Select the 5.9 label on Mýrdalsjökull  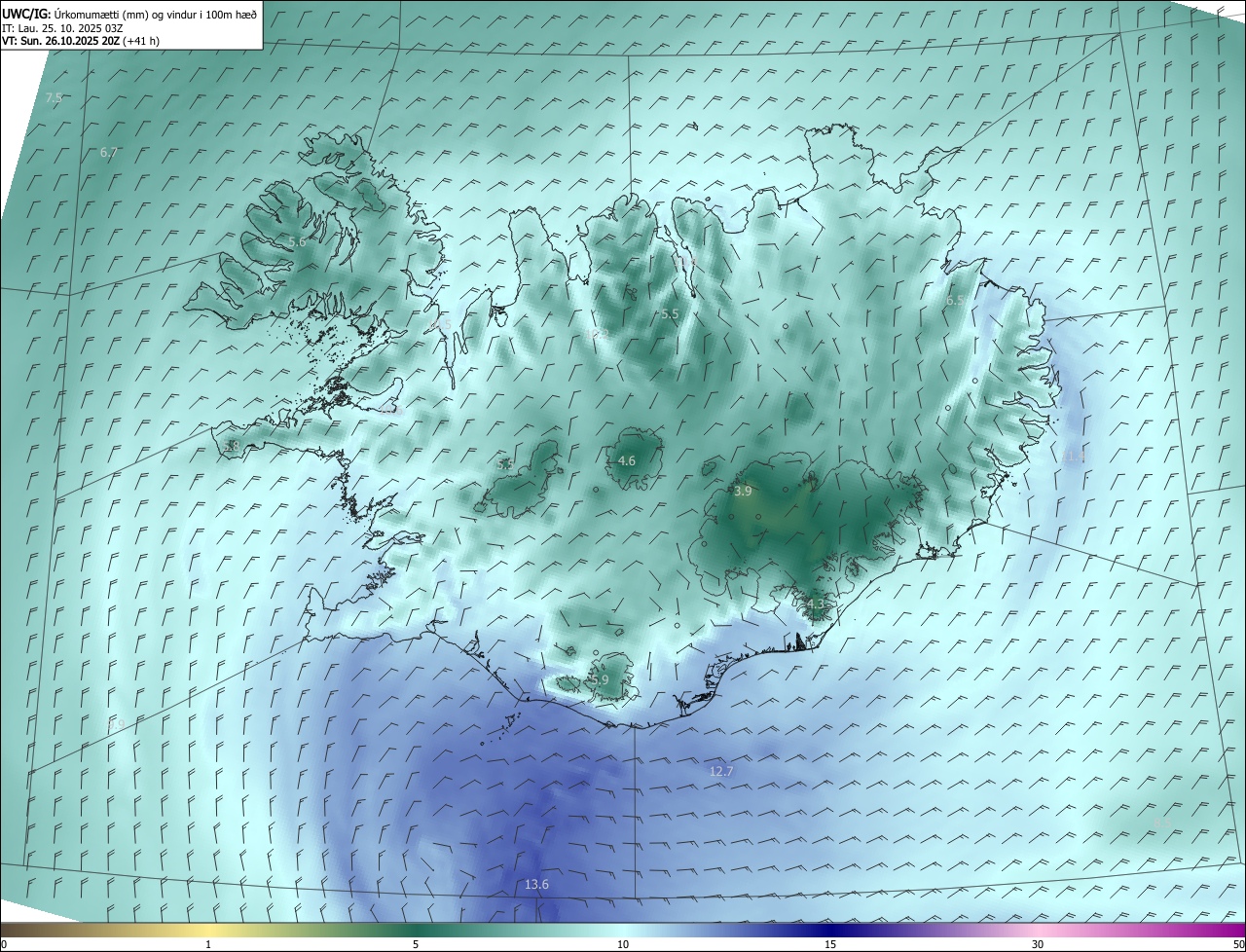pos(600,679)
